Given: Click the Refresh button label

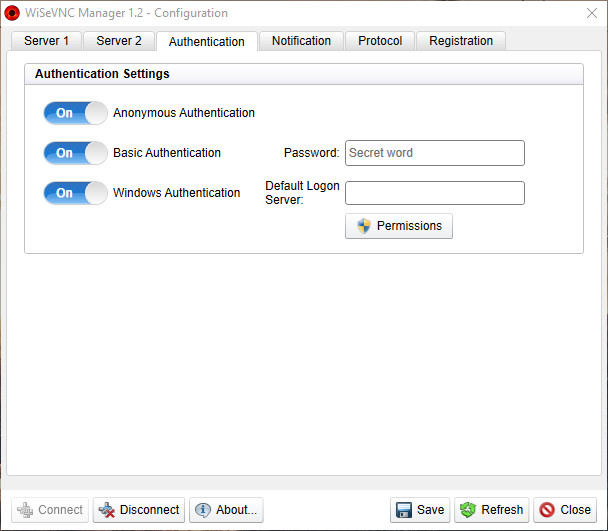Looking at the screenshot, I should coord(502,510).
